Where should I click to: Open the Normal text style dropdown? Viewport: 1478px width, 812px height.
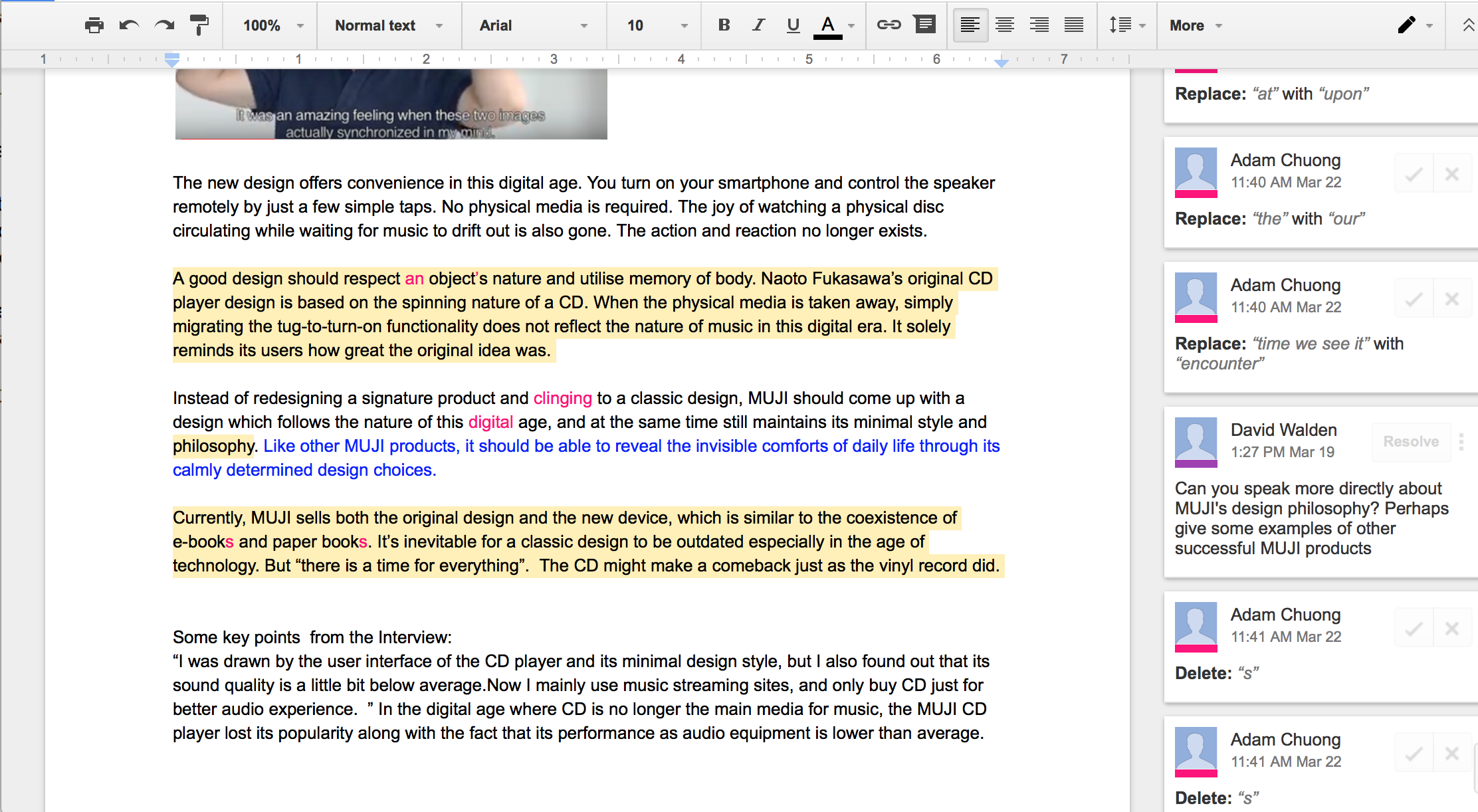pyautogui.click(x=389, y=25)
